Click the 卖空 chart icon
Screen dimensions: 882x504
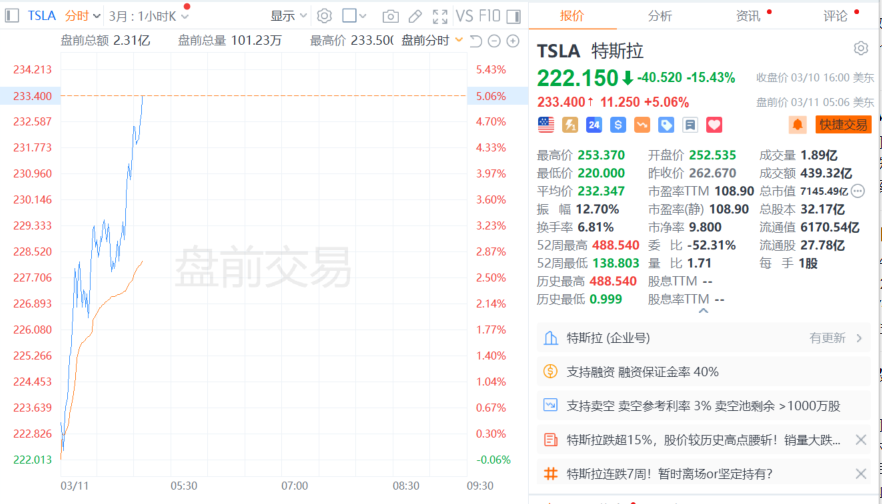pos(551,406)
